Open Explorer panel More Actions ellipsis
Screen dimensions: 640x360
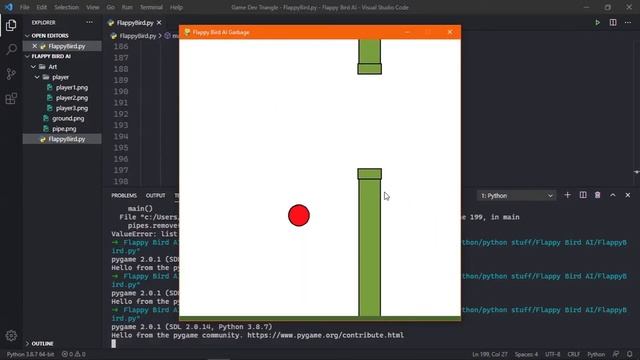[89, 22]
